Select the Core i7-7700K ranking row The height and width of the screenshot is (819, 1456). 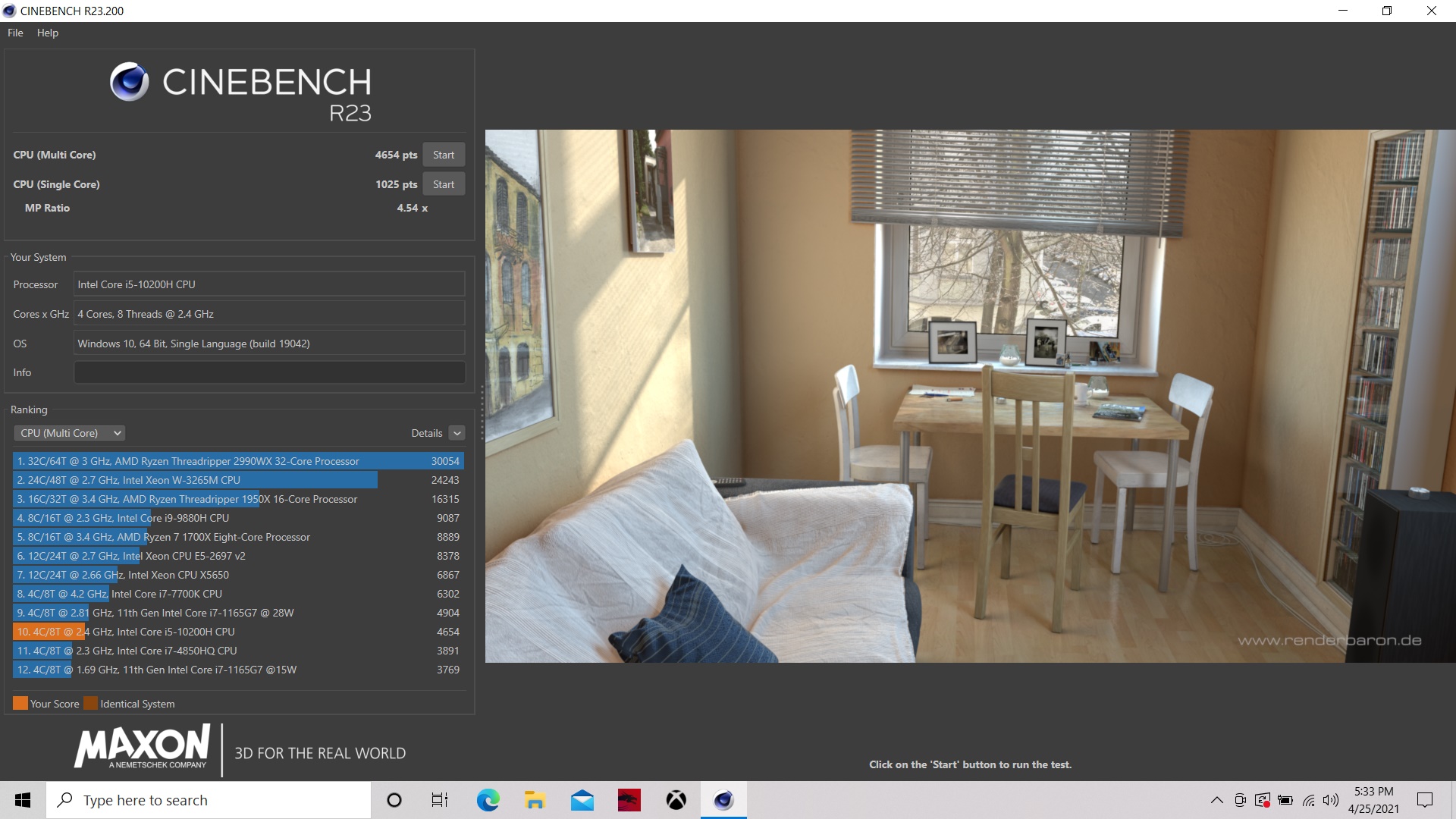pos(238,594)
